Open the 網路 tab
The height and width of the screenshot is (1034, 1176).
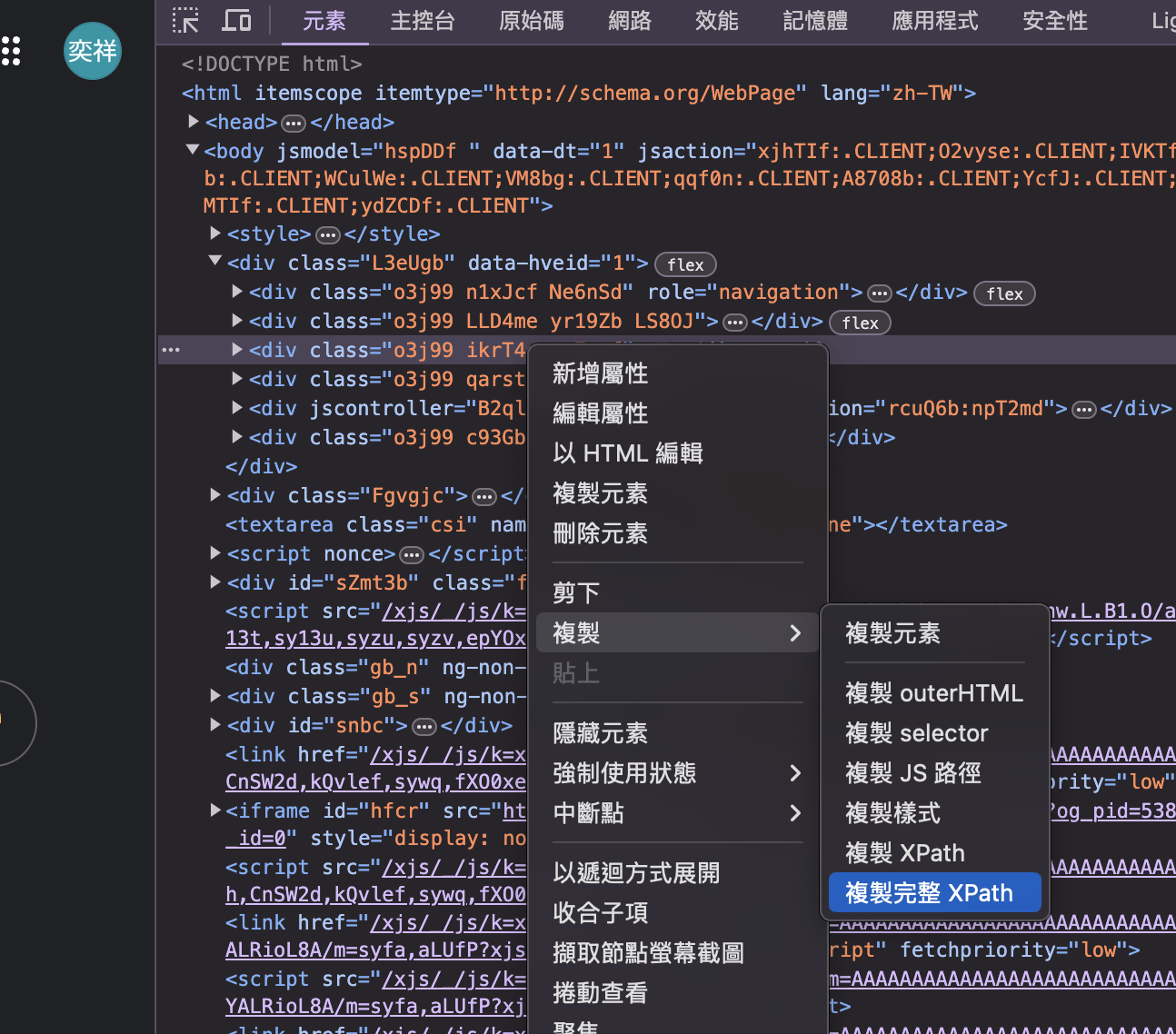(x=630, y=21)
